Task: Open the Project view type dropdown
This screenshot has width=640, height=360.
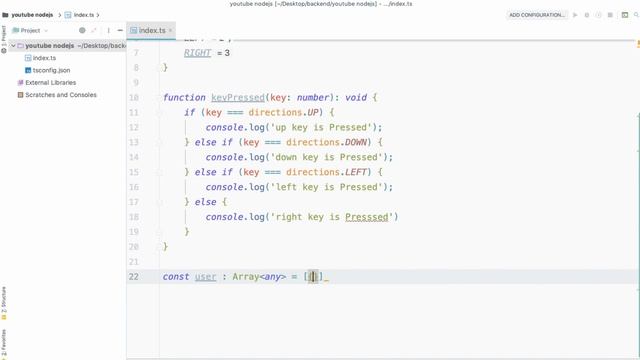Action: [x=30, y=30]
